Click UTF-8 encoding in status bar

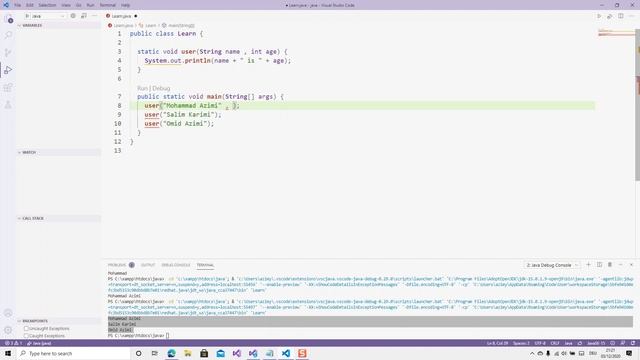tap(540, 343)
